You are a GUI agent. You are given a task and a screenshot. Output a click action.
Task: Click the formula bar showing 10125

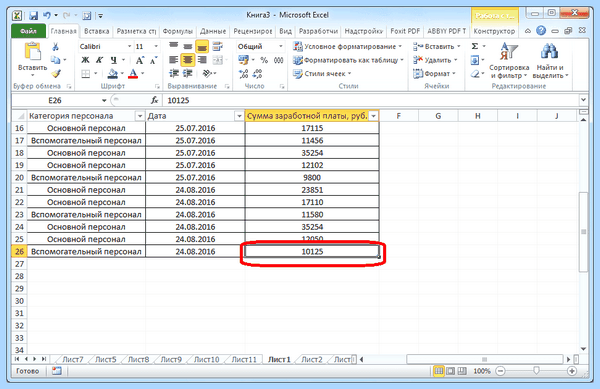click(371, 101)
